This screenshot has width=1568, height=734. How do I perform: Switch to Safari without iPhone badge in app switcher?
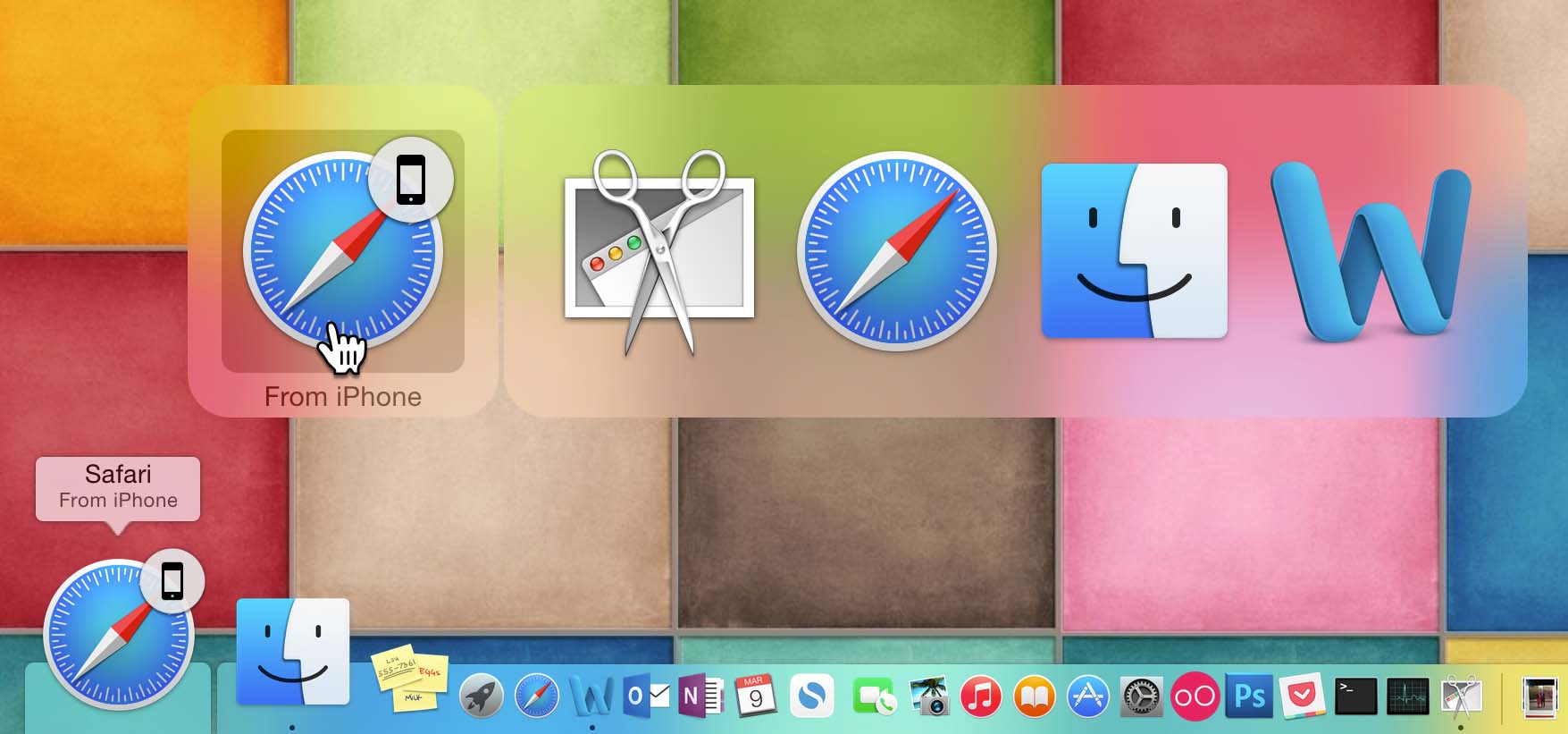[x=897, y=251]
